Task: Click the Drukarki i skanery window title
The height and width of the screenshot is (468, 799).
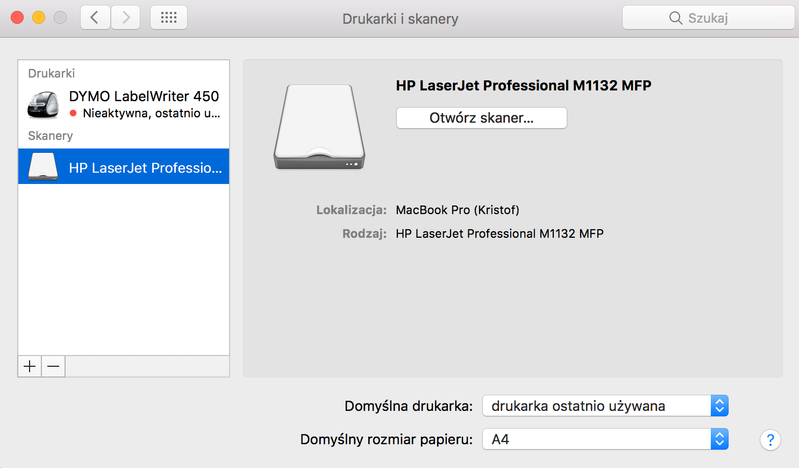Action: point(400,19)
